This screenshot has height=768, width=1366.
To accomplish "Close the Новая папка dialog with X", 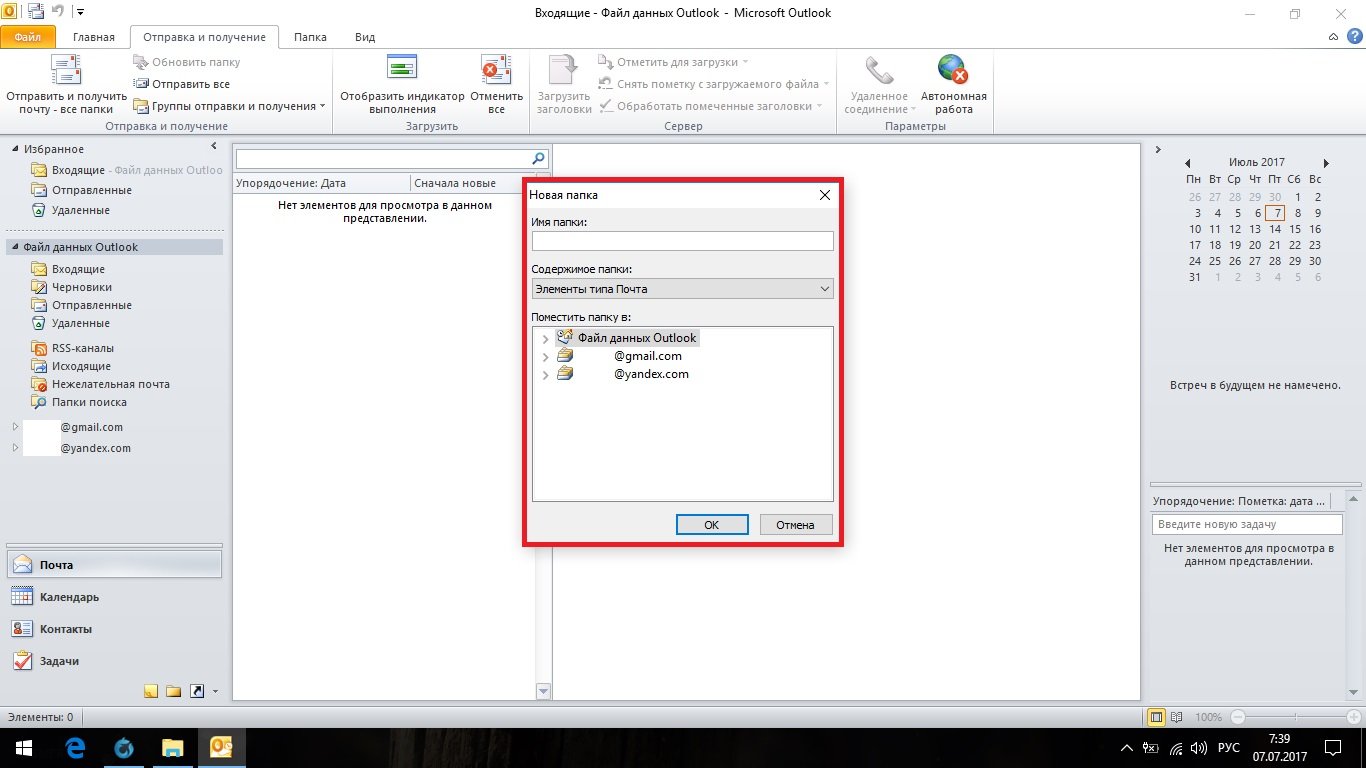I will [825, 195].
